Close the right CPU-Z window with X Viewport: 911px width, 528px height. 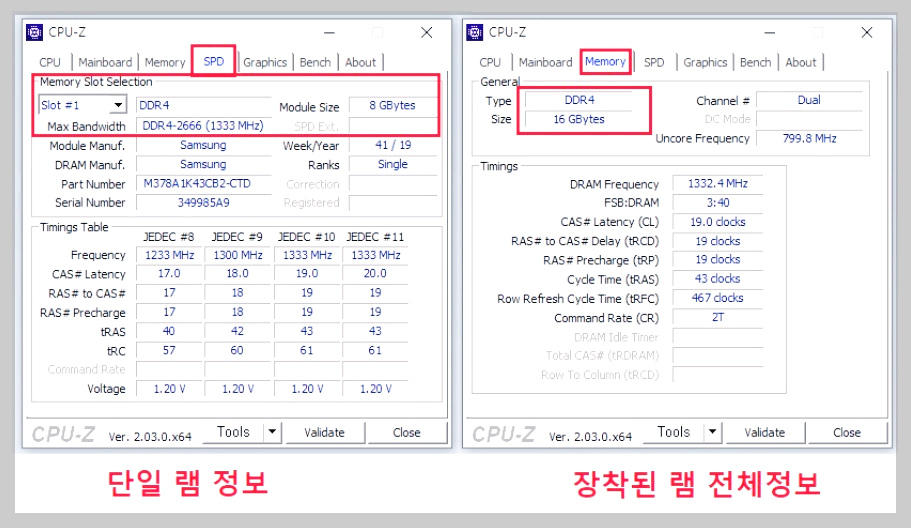867,33
